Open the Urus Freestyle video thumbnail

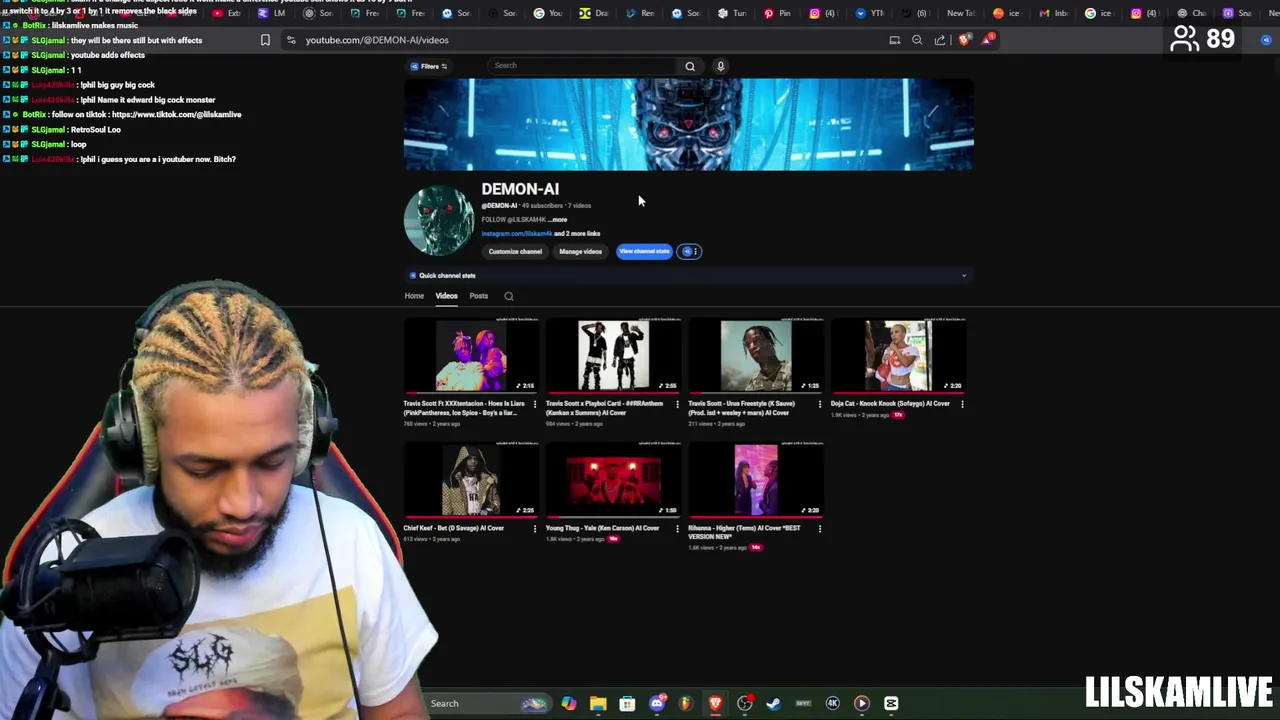pos(756,355)
